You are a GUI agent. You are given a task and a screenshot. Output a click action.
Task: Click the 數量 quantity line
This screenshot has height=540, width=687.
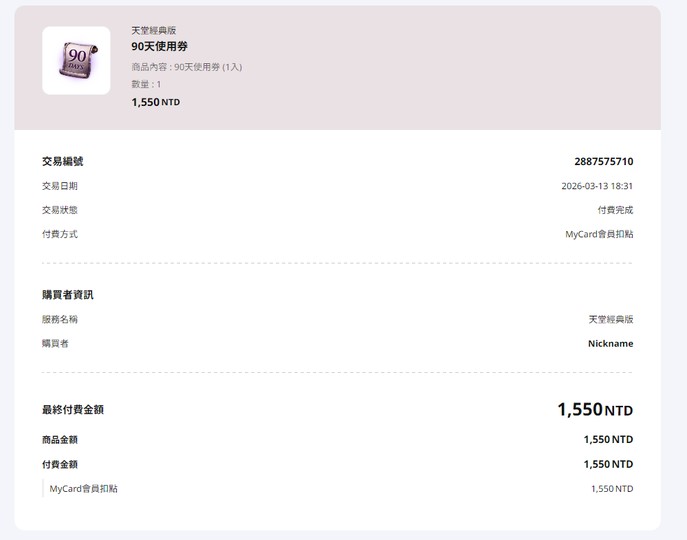146,84
